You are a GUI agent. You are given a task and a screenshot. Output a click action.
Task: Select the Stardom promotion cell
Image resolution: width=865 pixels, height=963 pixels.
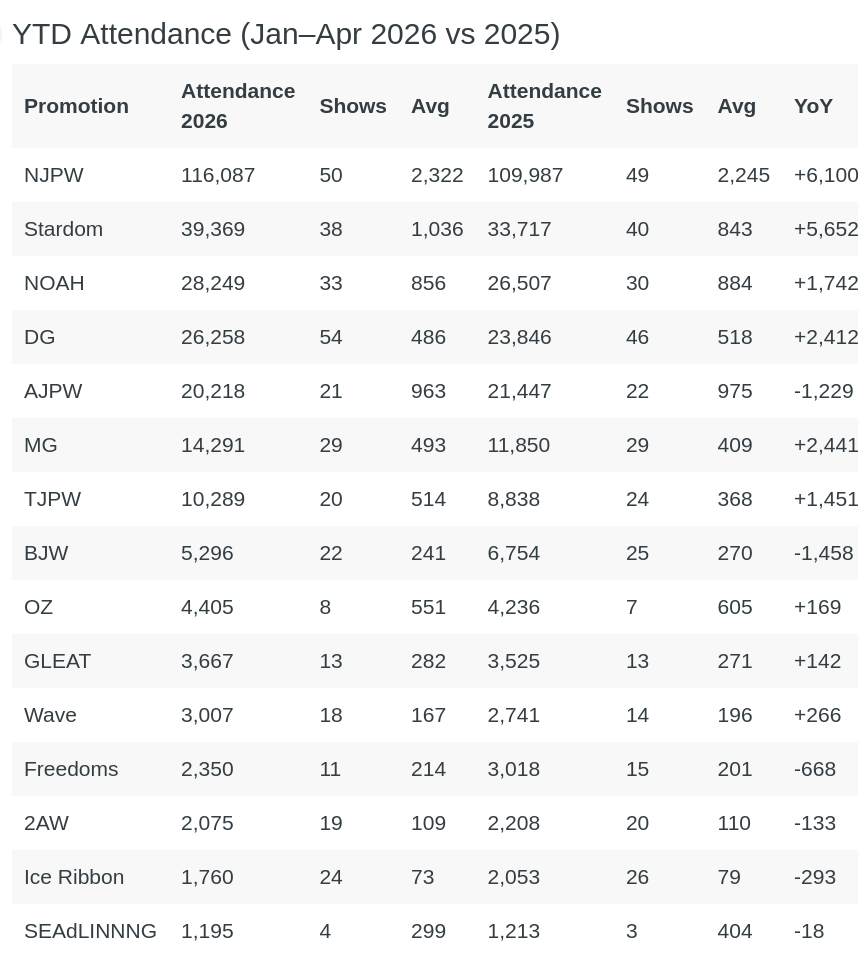click(x=63, y=229)
